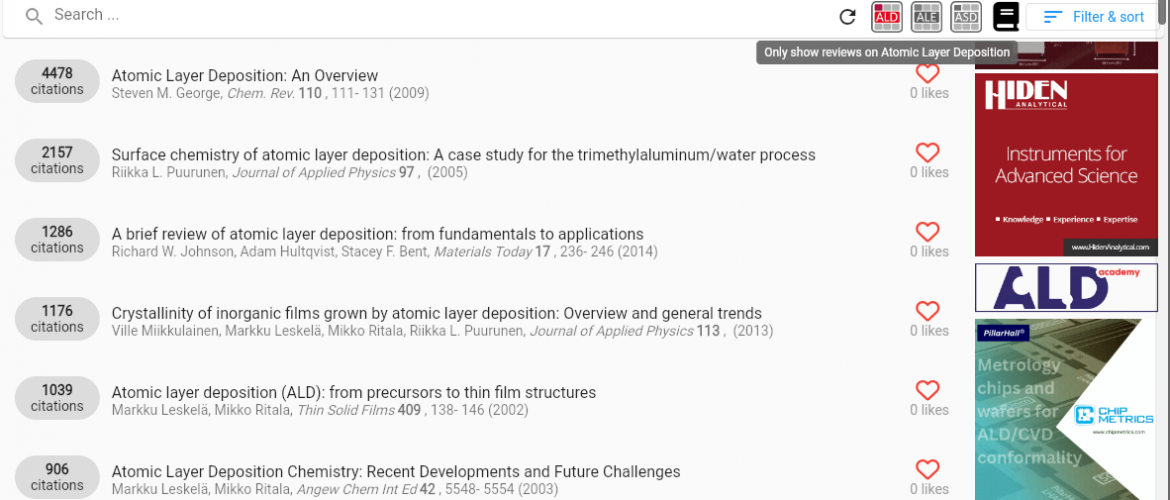Toggle the ALD reviews filter
The height and width of the screenshot is (500, 1170).
pos(887,17)
